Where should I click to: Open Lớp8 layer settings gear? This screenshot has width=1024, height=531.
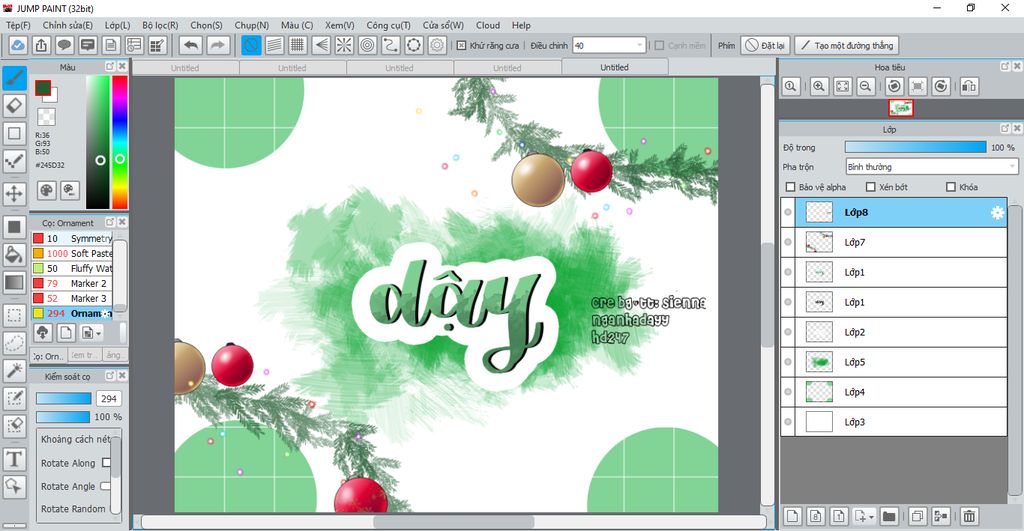(997, 212)
